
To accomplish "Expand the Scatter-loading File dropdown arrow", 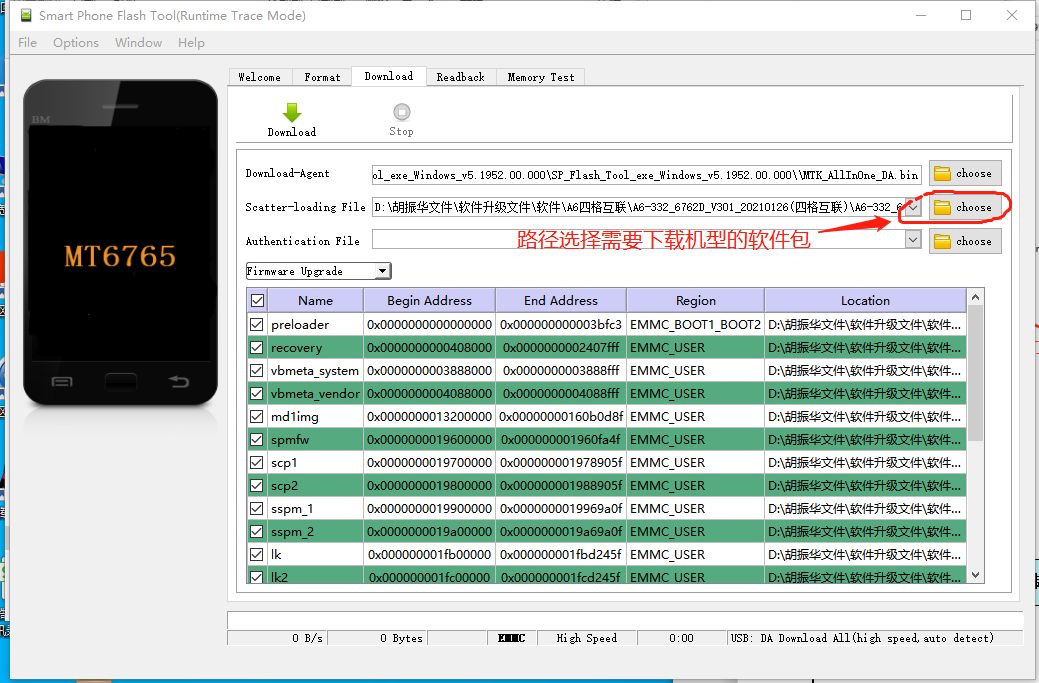I will [912, 208].
